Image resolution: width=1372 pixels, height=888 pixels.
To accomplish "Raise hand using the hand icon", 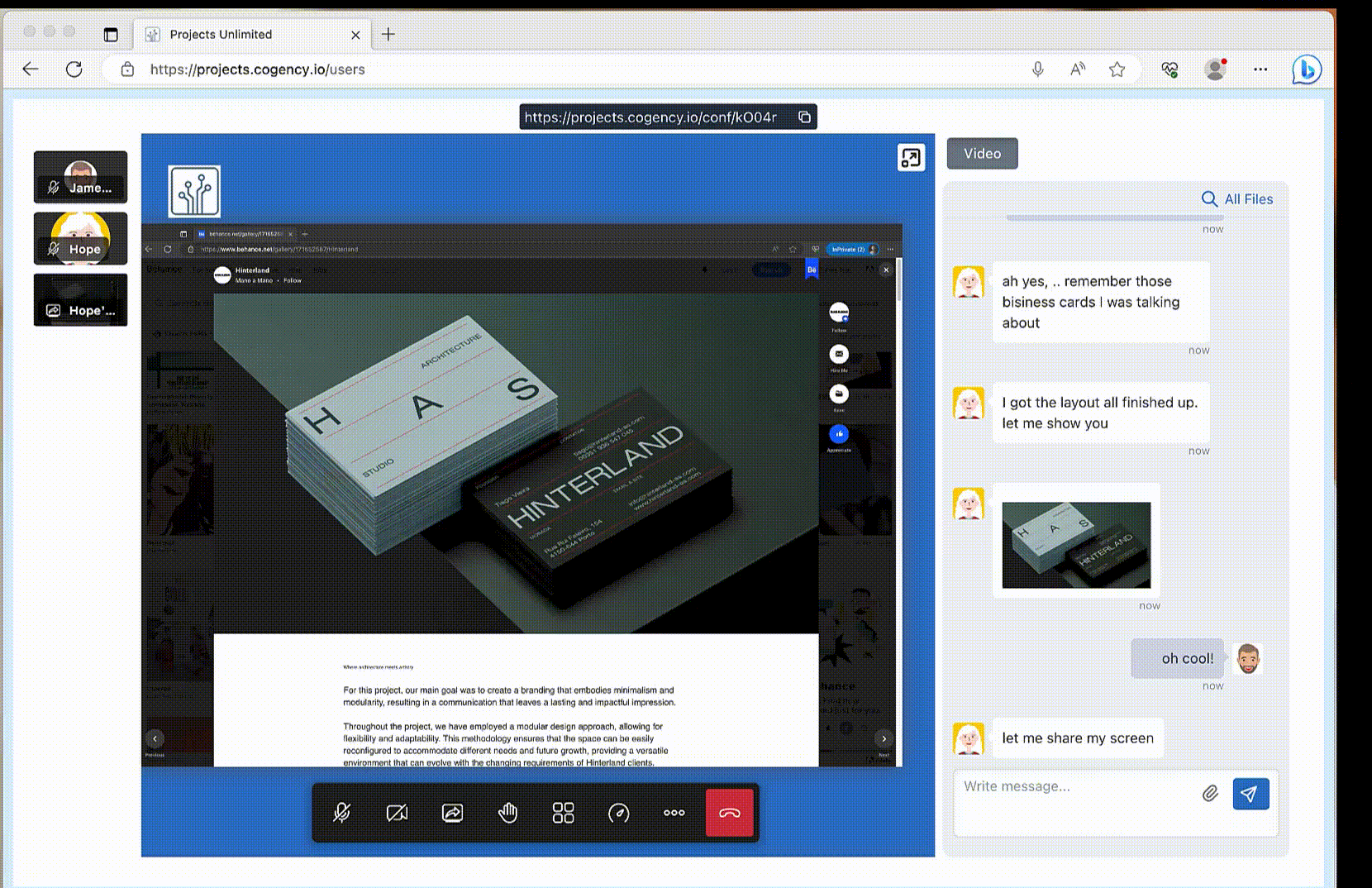I will [x=507, y=813].
